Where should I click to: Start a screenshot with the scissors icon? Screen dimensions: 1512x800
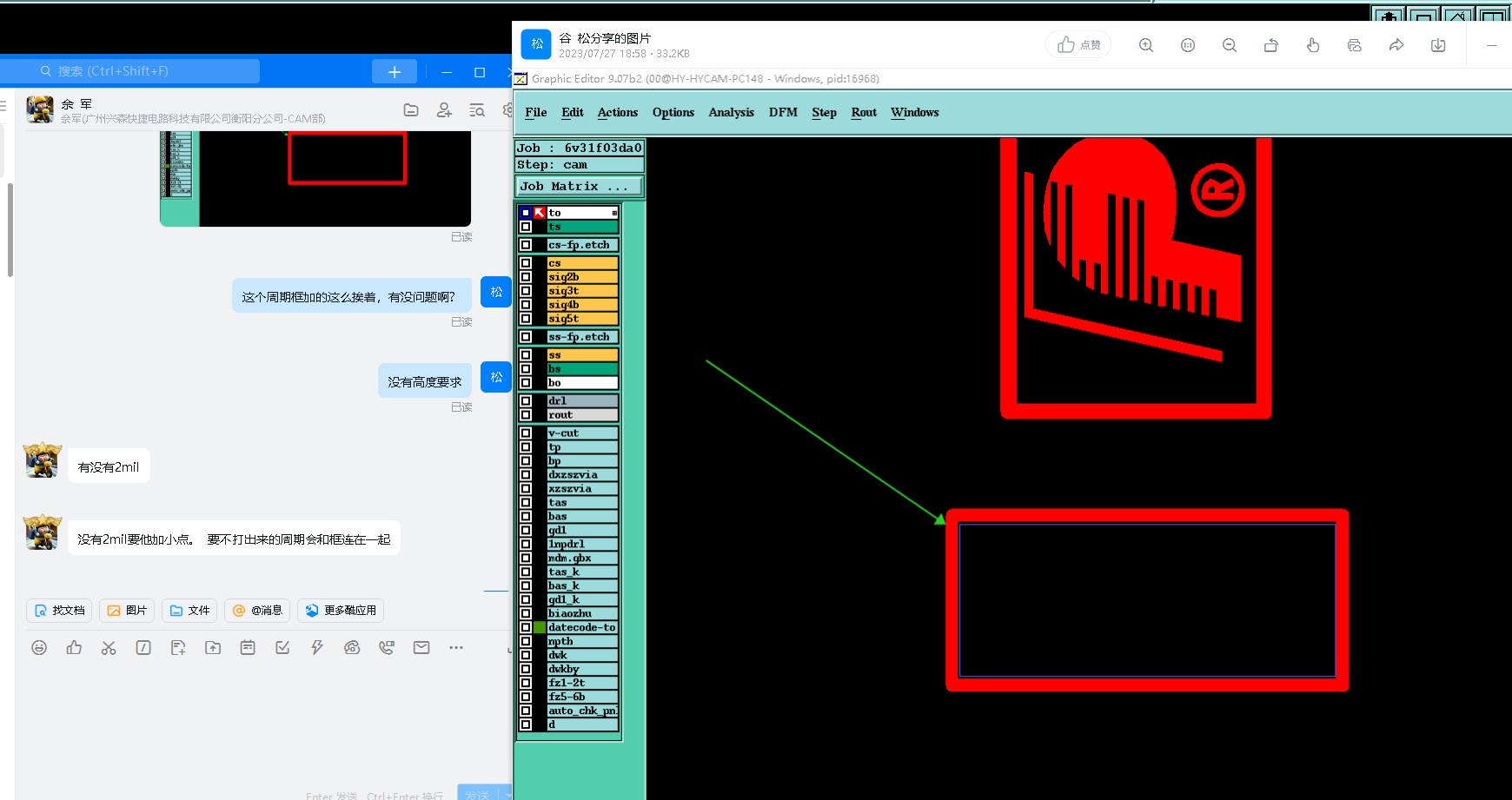109,647
